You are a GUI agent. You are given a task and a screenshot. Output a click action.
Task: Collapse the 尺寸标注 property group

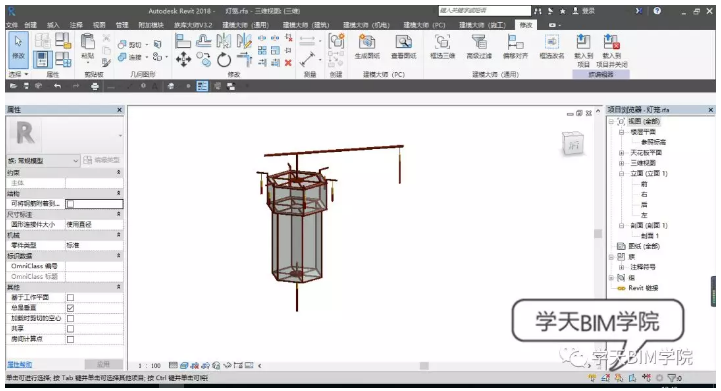click(119, 214)
